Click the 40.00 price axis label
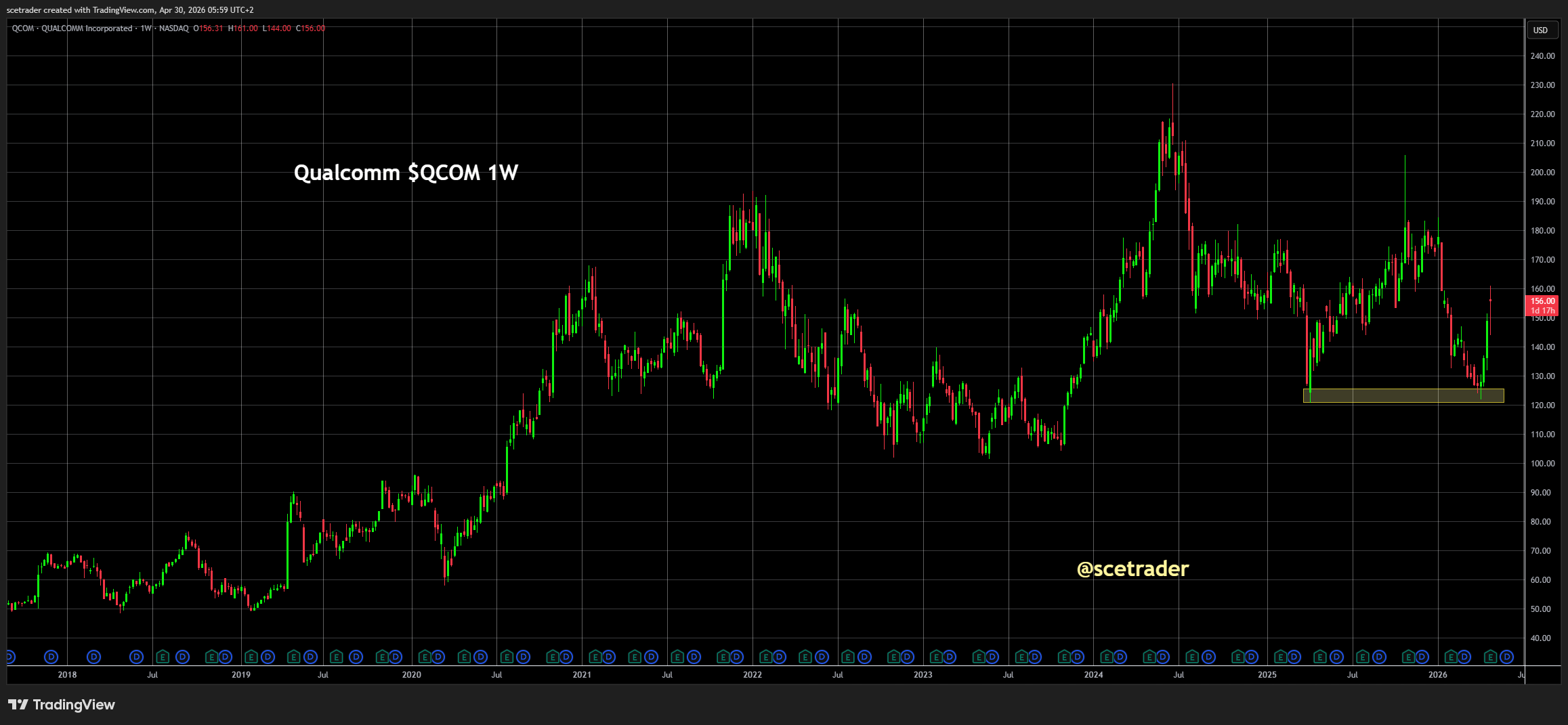 (1541, 638)
